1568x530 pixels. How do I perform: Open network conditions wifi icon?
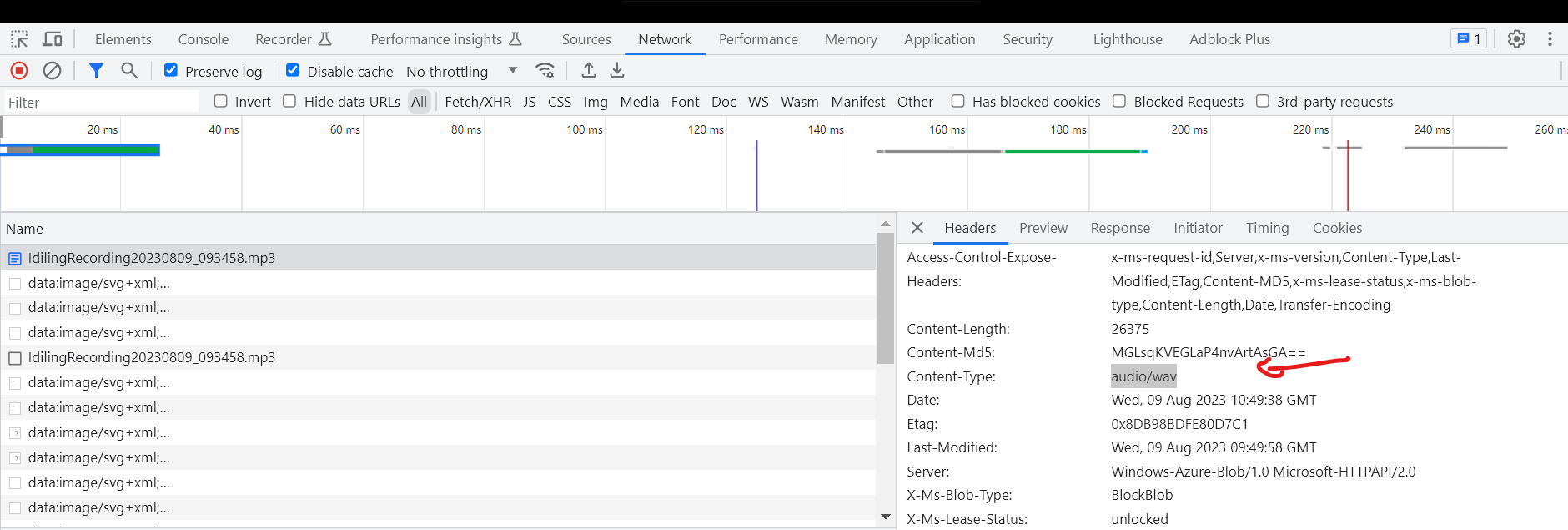(545, 71)
